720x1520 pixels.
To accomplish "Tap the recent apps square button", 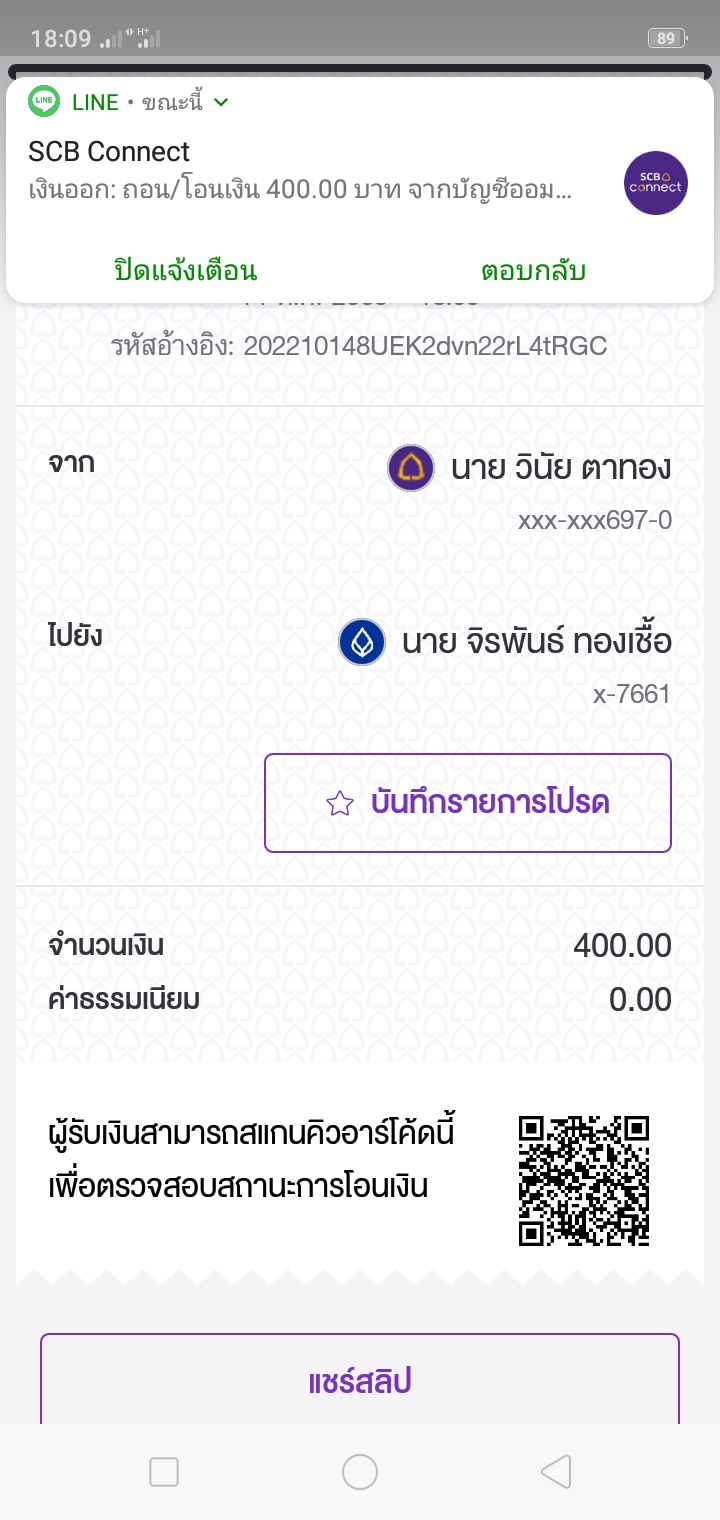I will 164,1471.
